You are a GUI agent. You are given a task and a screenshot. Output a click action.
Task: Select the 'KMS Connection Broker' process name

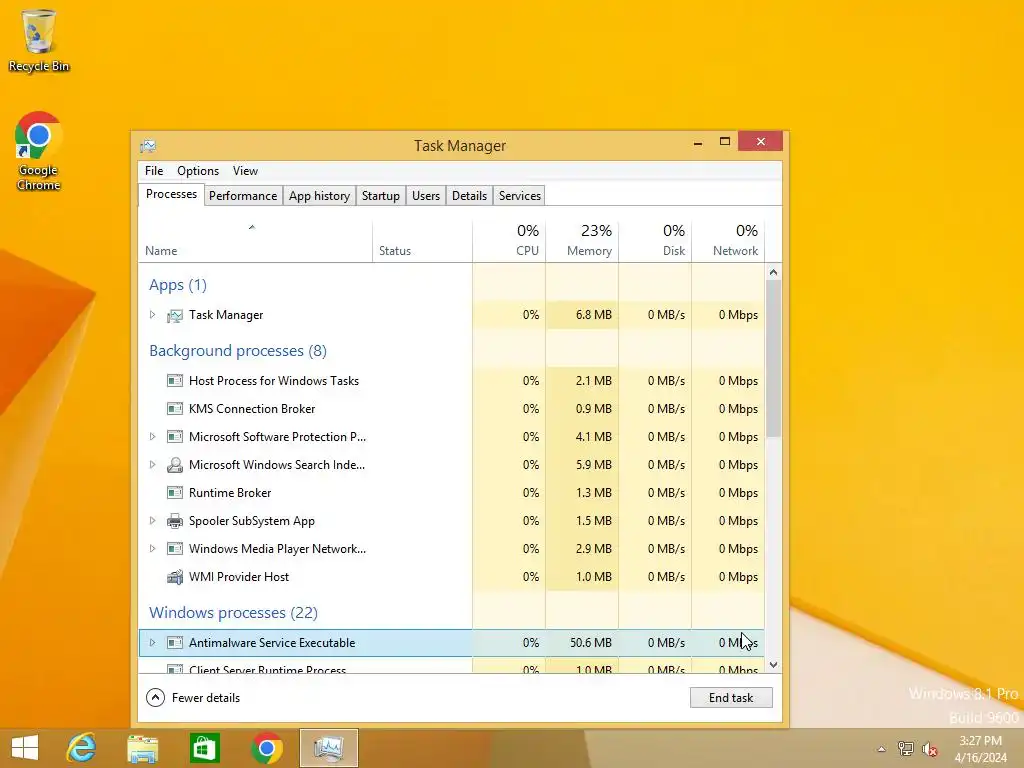coord(252,409)
